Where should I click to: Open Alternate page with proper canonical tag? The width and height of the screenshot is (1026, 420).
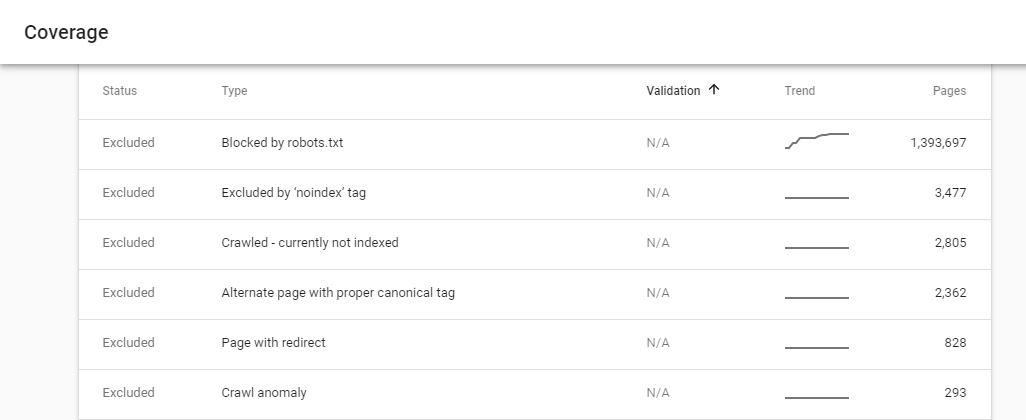coord(337,293)
